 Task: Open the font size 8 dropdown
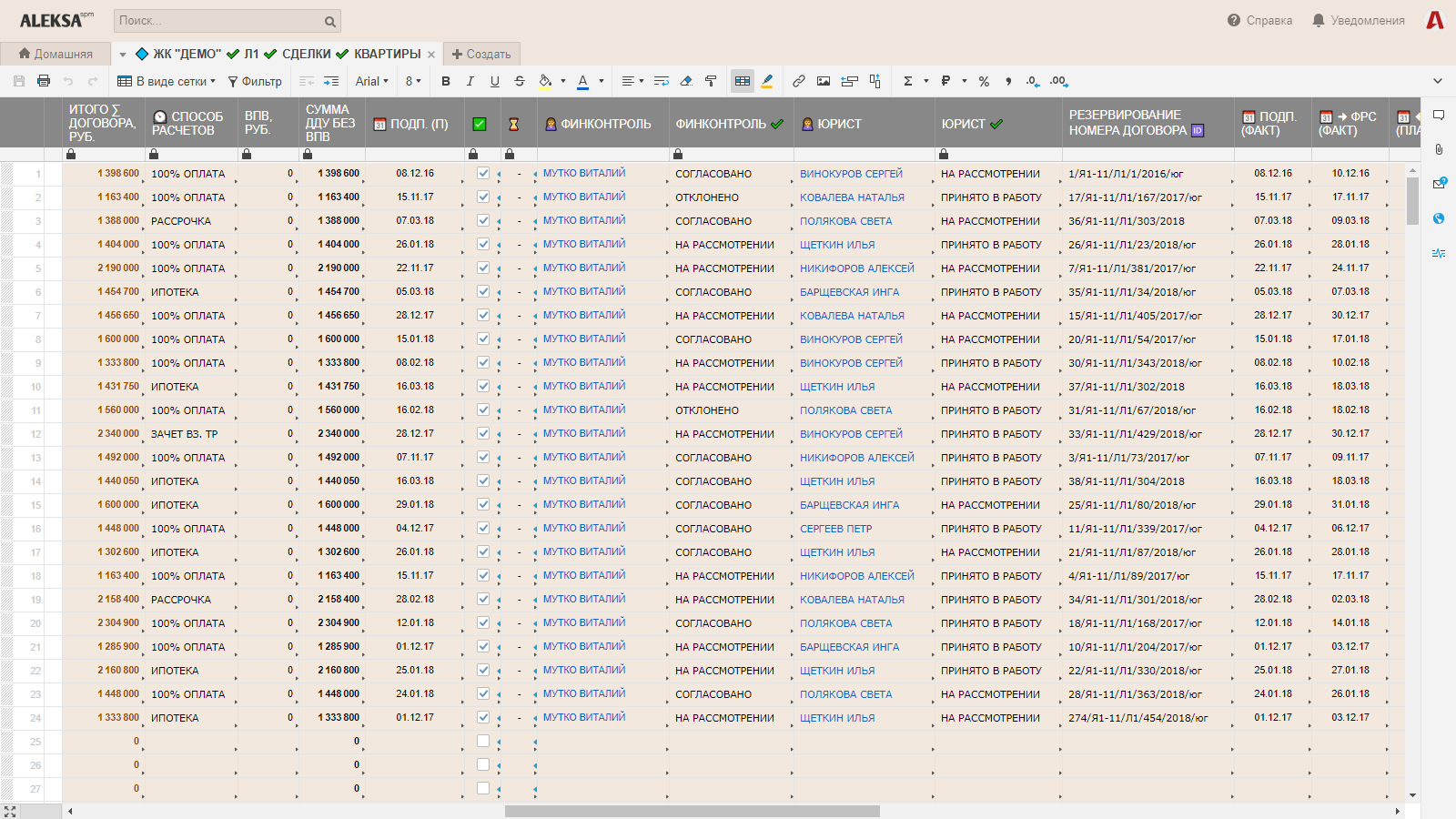pos(413,81)
